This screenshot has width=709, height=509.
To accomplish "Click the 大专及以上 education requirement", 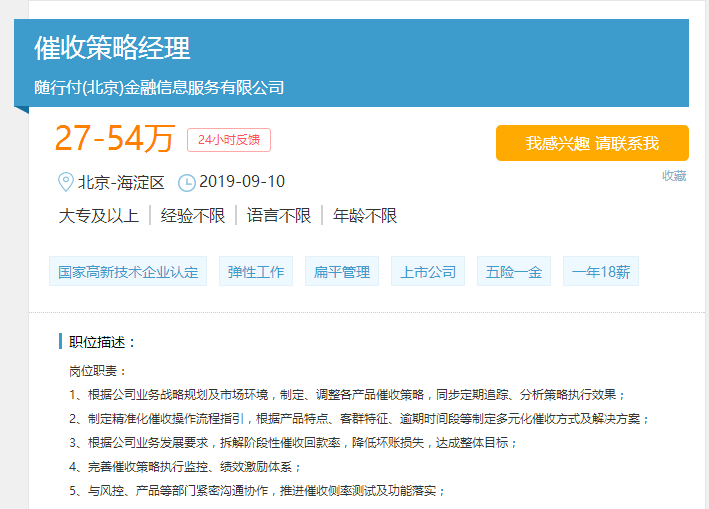I will (99, 215).
